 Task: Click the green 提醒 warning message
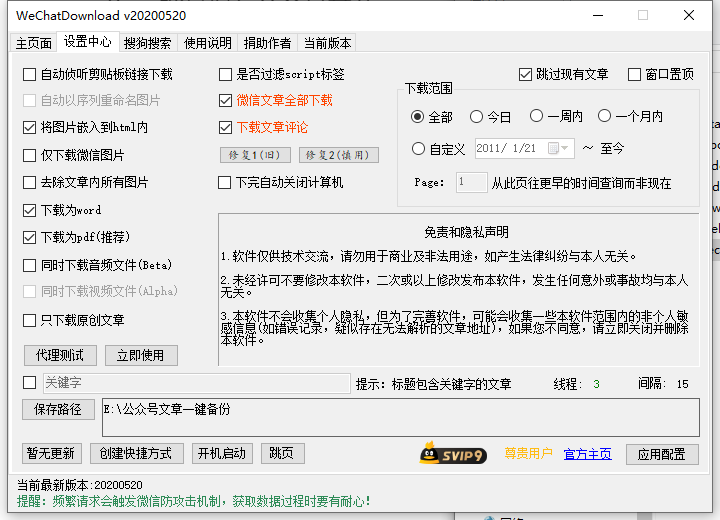[x=193, y=501]
